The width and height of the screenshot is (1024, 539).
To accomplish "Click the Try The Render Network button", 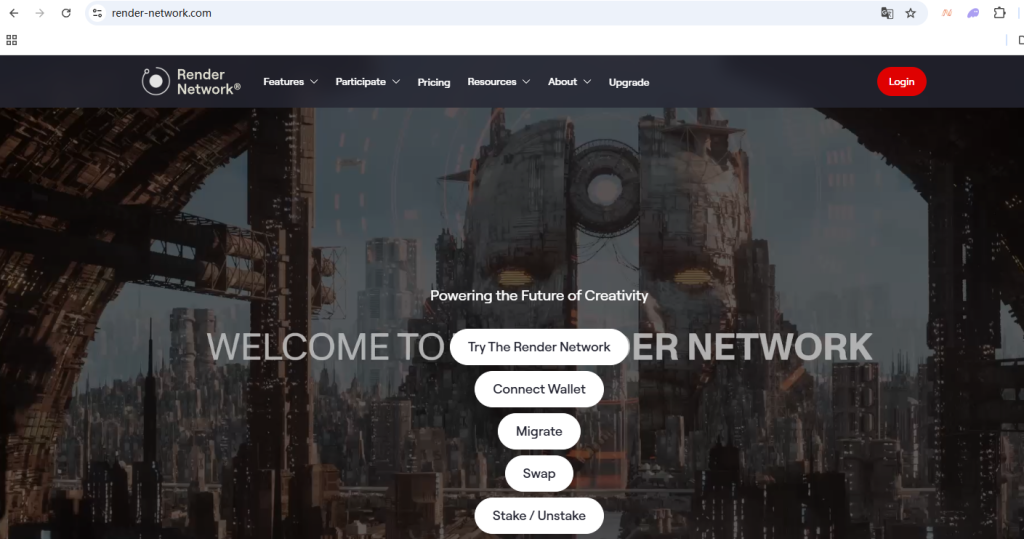I will point(539,347).
